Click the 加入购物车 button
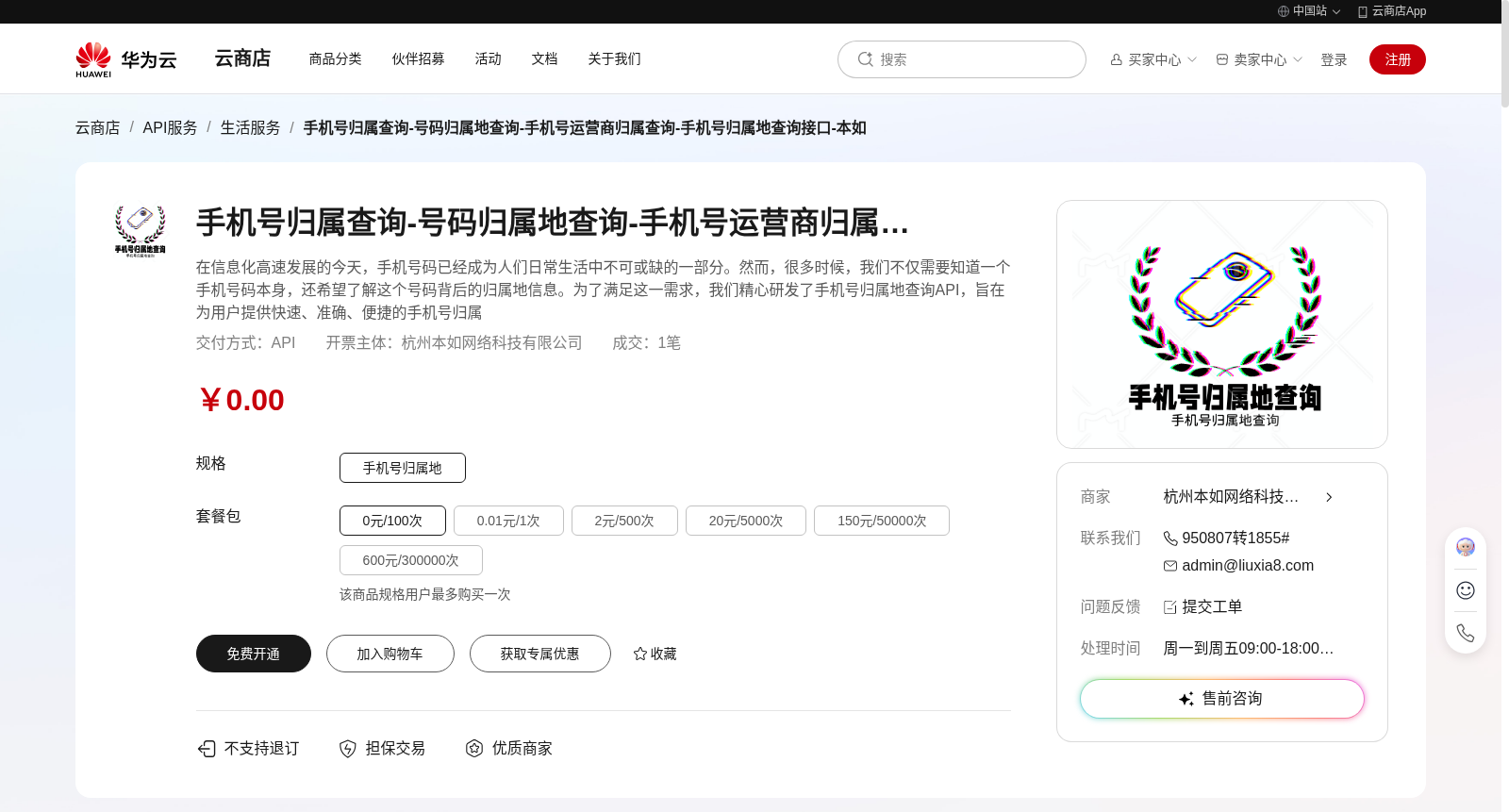This screenshot has width=1509, height=812. click(390, 654)
